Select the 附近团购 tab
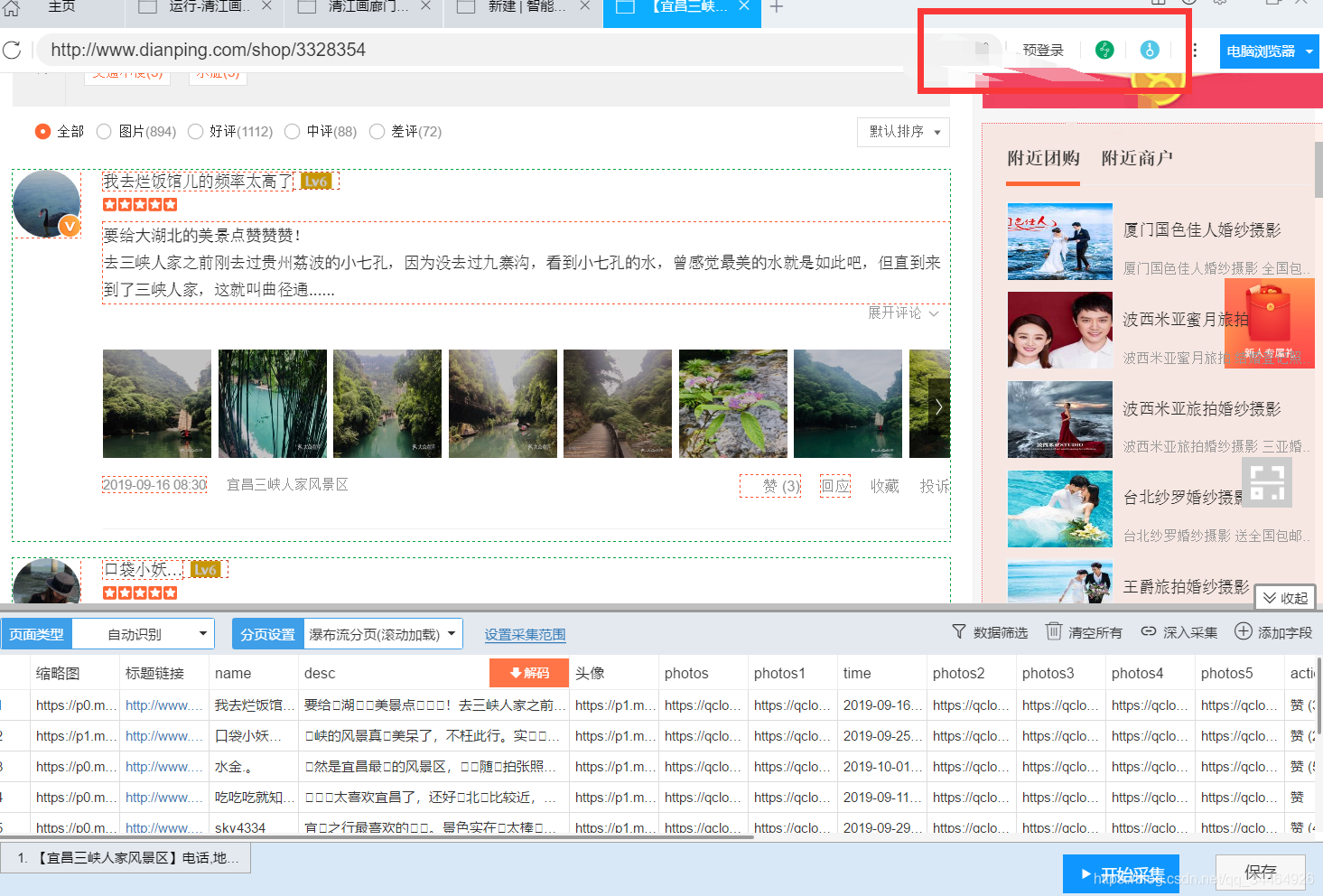This screenshot has width=1323, height=896. click(x=1043, y=158)
